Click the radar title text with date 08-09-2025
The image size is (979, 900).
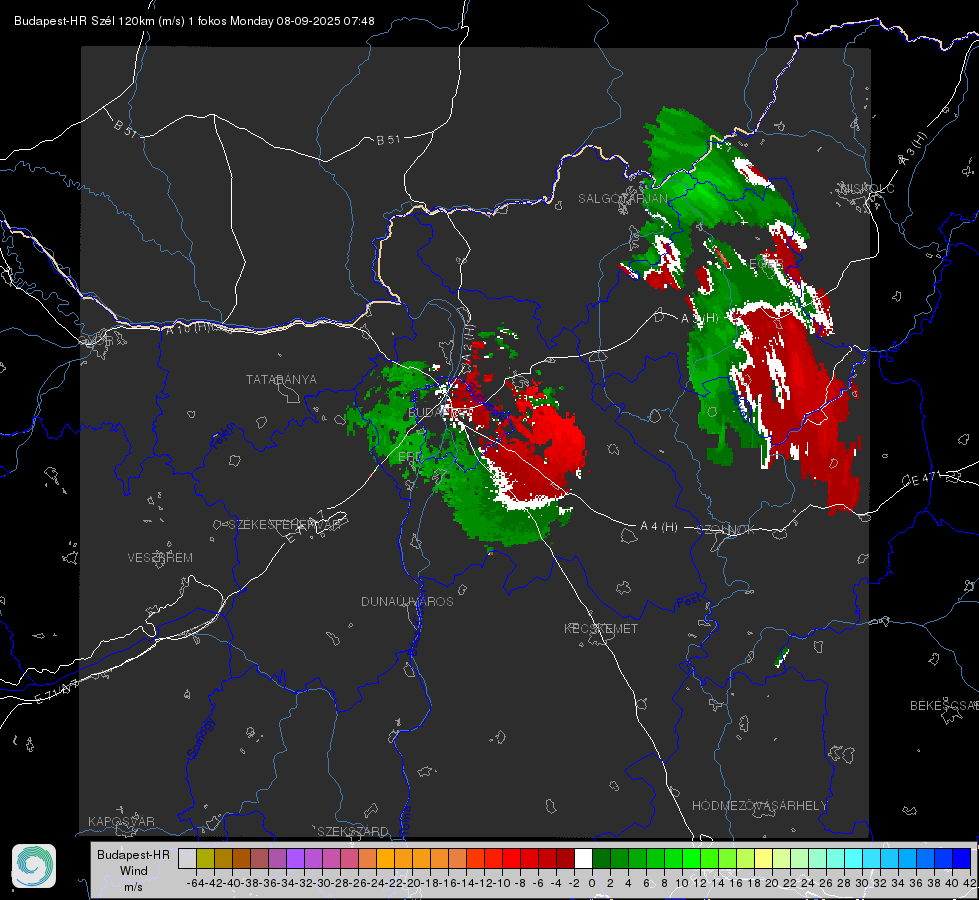tap(194, 21)
